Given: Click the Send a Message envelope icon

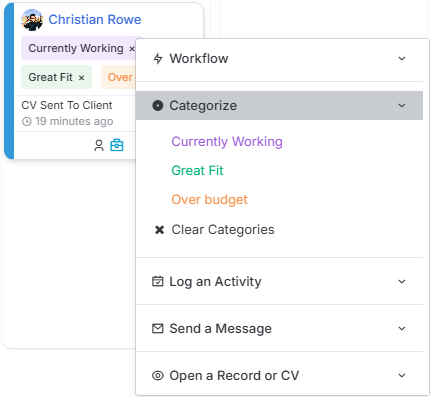Looking at the screenshot, I should pos(158,329).
